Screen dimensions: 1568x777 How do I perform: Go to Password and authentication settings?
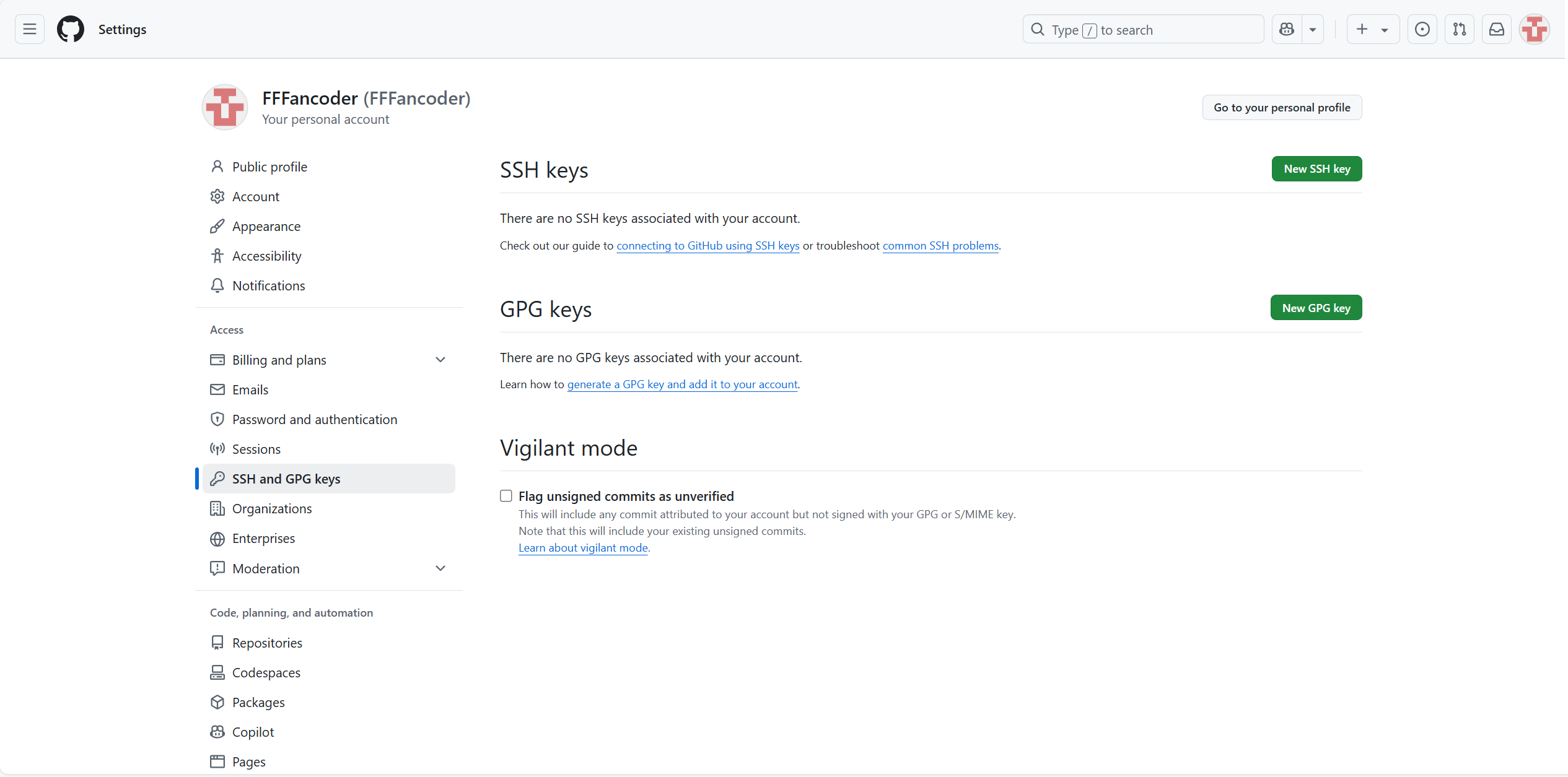[x=314, y=419]
